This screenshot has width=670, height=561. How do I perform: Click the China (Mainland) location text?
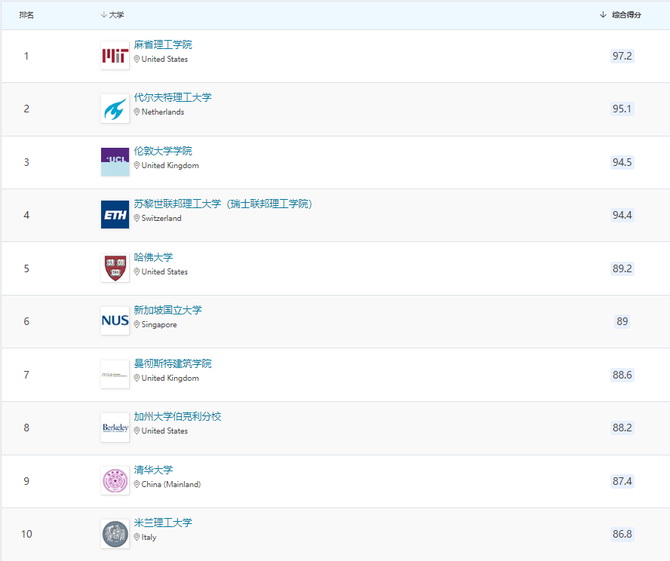pyautogui.click(x=171, y=484)
